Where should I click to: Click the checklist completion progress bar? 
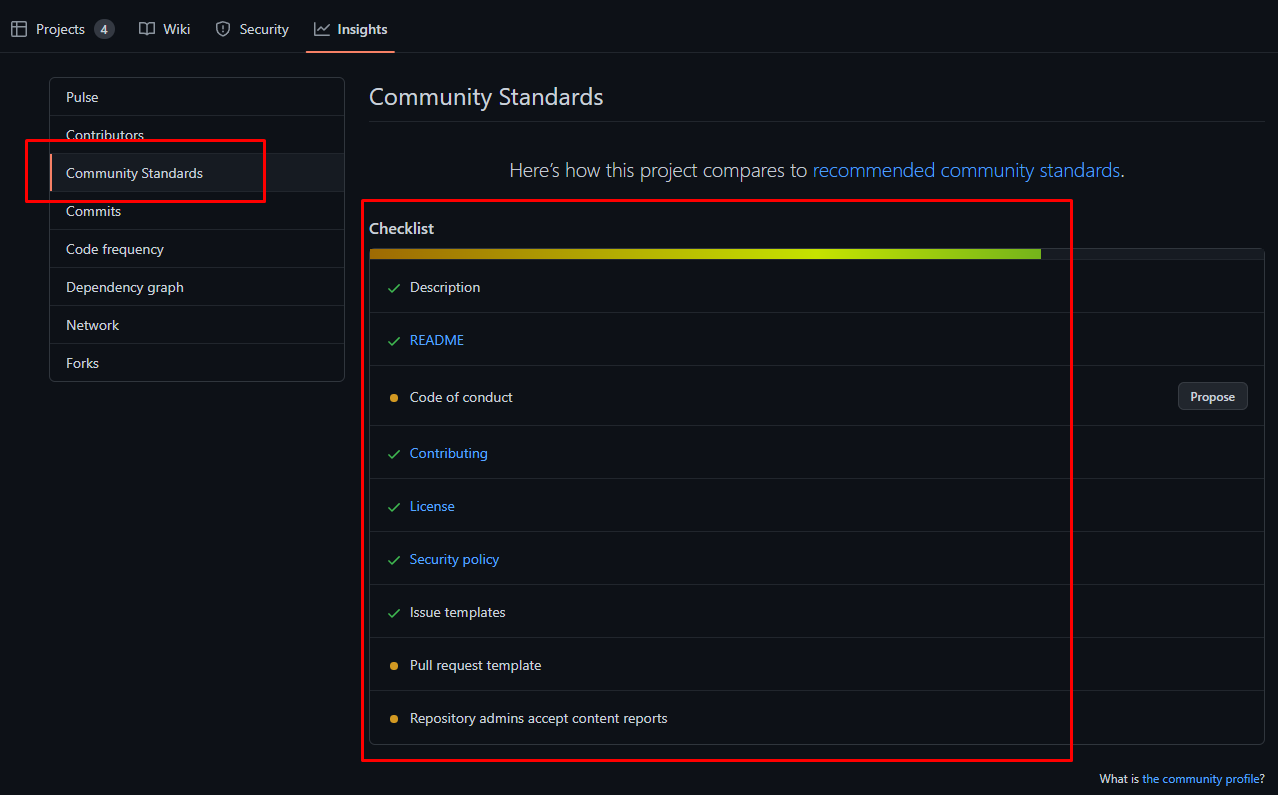click(705, 254)
